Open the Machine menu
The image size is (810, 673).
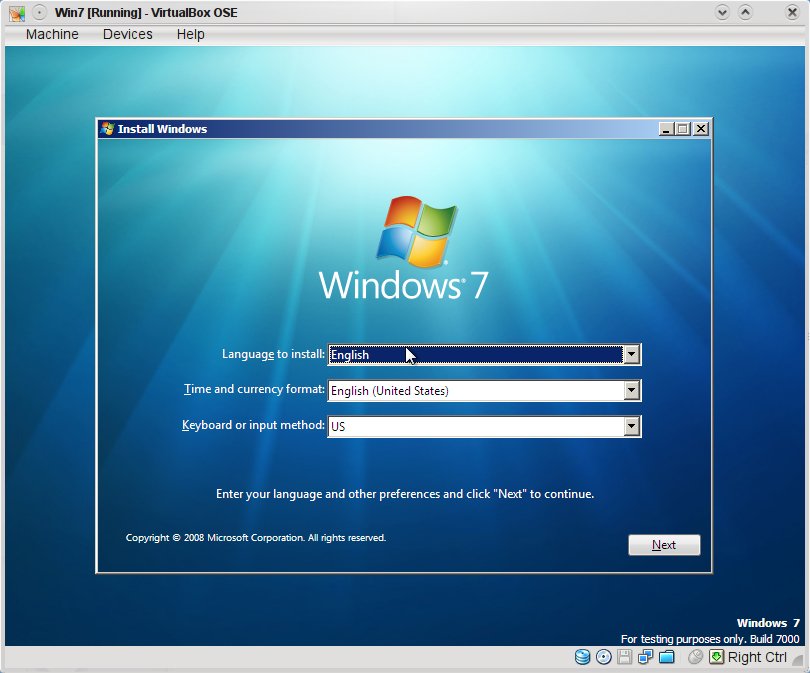[x=52, y=34]
